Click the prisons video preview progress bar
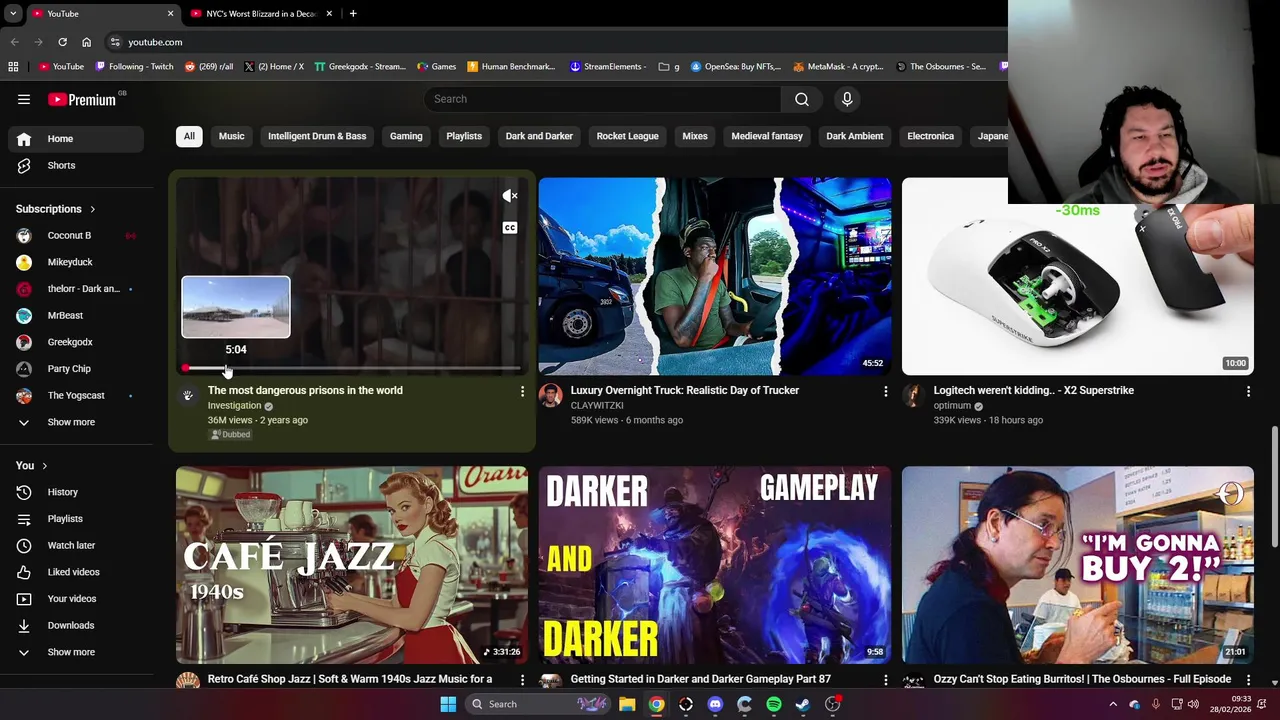The image size is (1280, 720). click(x=352, y=369)
